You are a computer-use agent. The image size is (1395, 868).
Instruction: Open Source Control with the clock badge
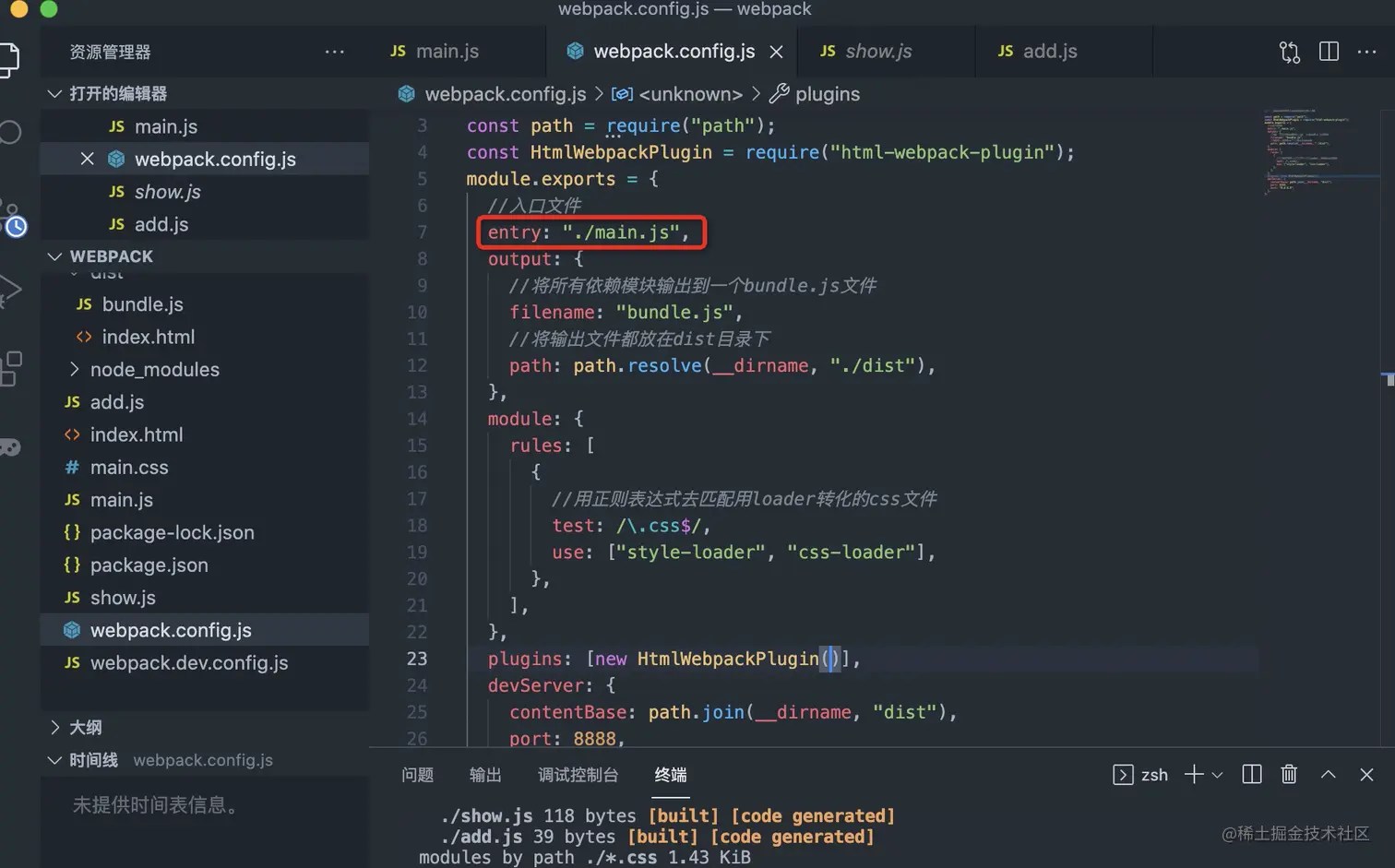point(13,220)
